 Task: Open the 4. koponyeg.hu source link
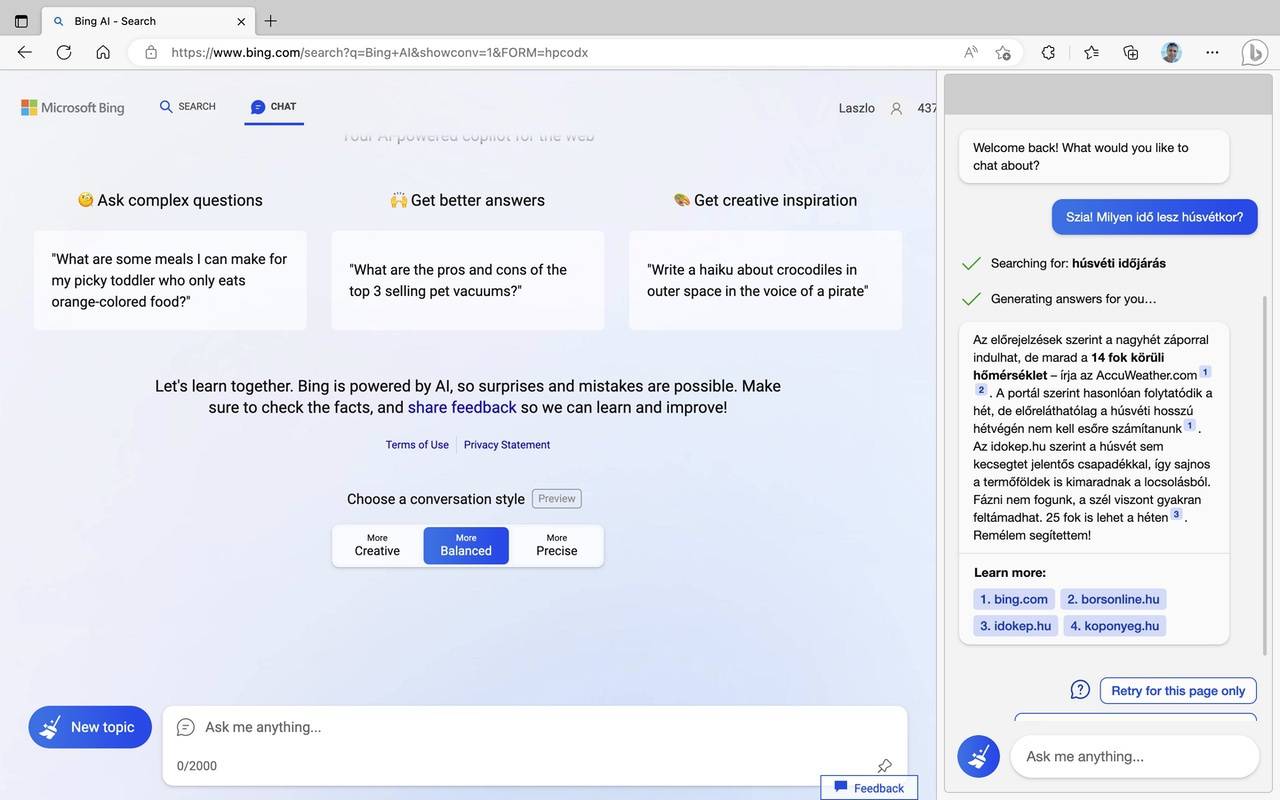click(1115, 626)
